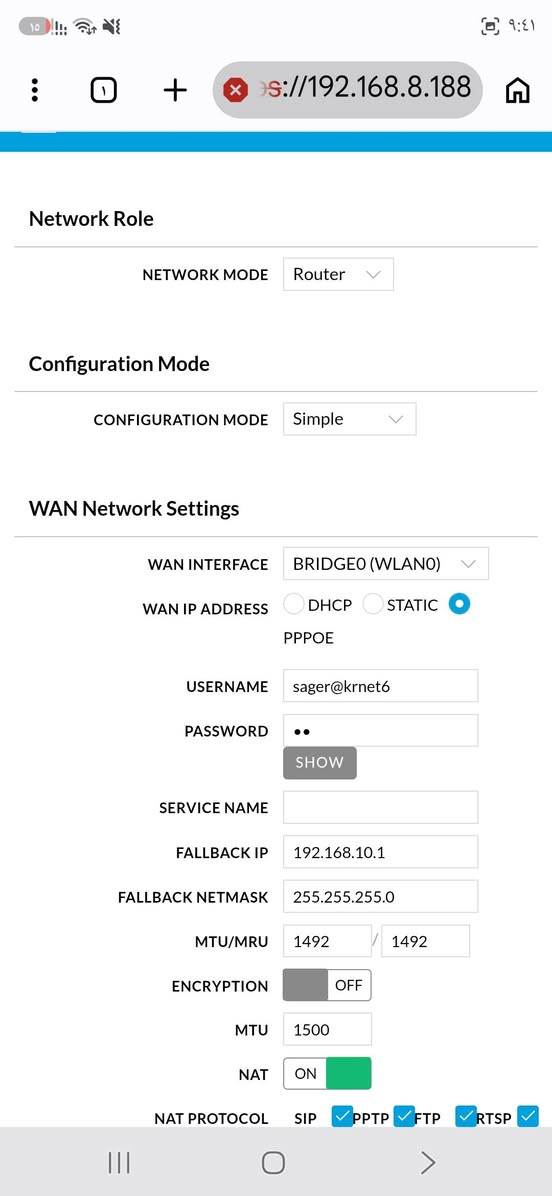This screenshot has width=552, height=1196.
Task: Toggle the Encryption switch
Action: pos(327,985)
